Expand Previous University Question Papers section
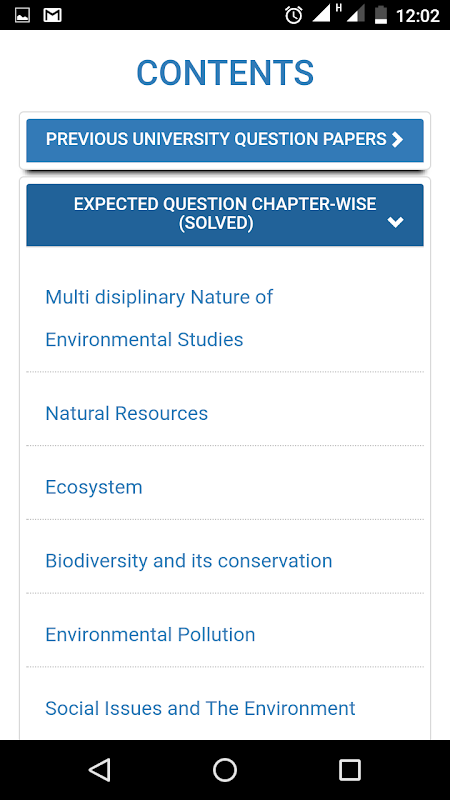Screen dimensions: 450x800 click(225, 140)
